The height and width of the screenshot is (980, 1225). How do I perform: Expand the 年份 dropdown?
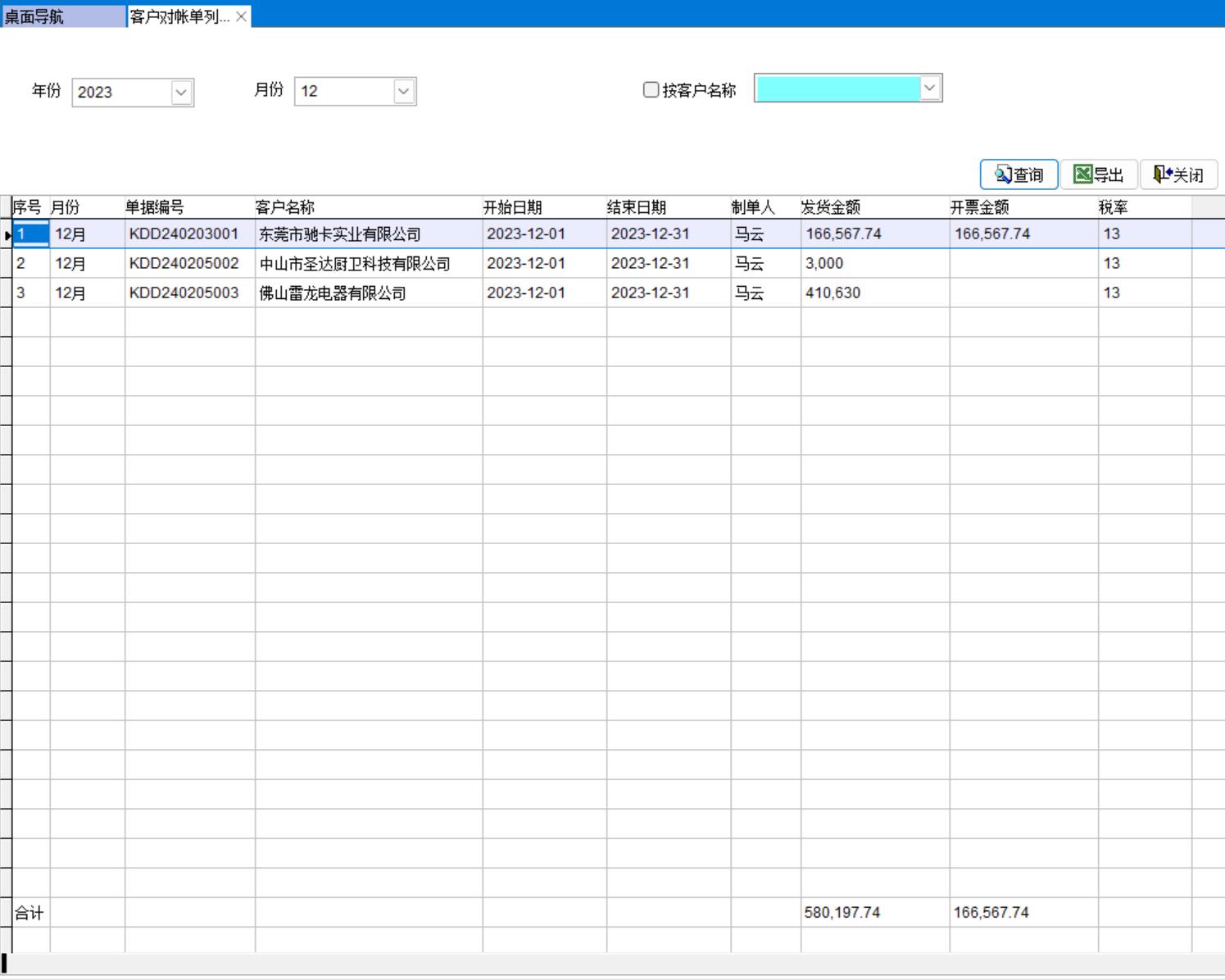pos(181,93)
